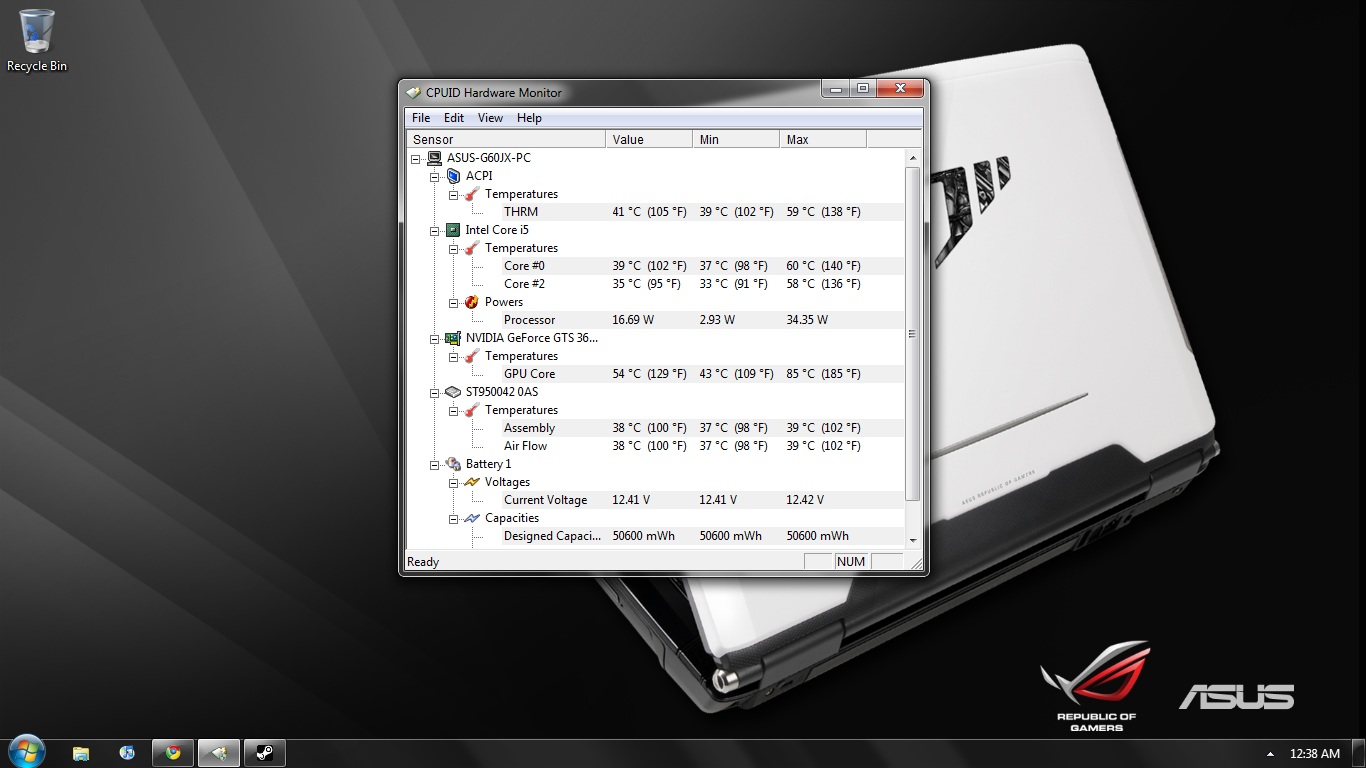Click the HWMonitor taskbar button

click(x=219, y=753)
